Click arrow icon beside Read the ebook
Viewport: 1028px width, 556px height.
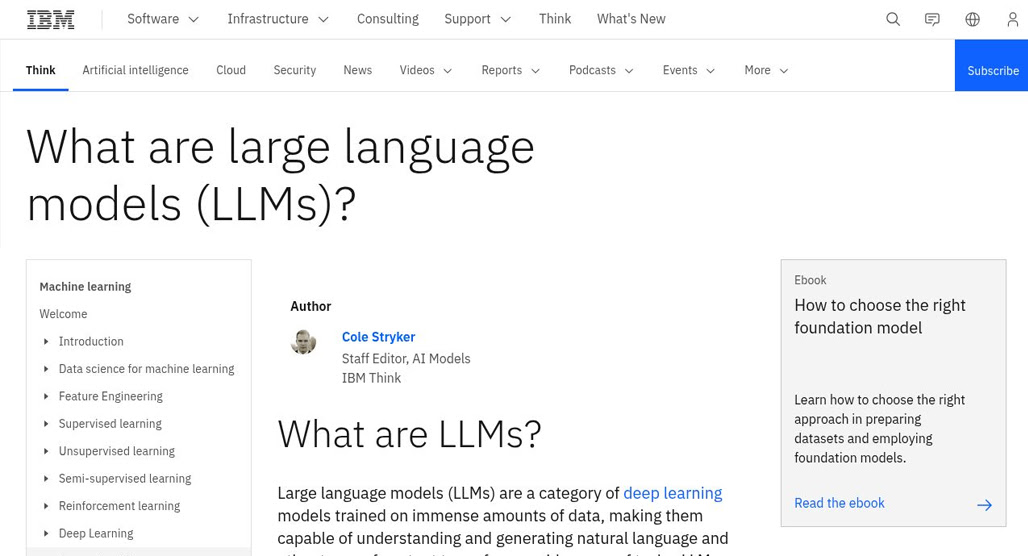[x=984, y=504]
